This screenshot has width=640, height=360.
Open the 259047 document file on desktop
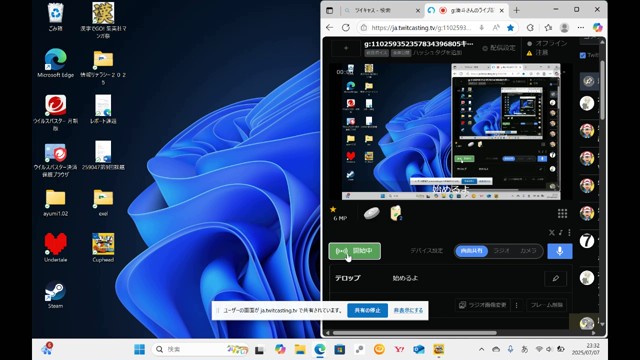coord(103,156)
